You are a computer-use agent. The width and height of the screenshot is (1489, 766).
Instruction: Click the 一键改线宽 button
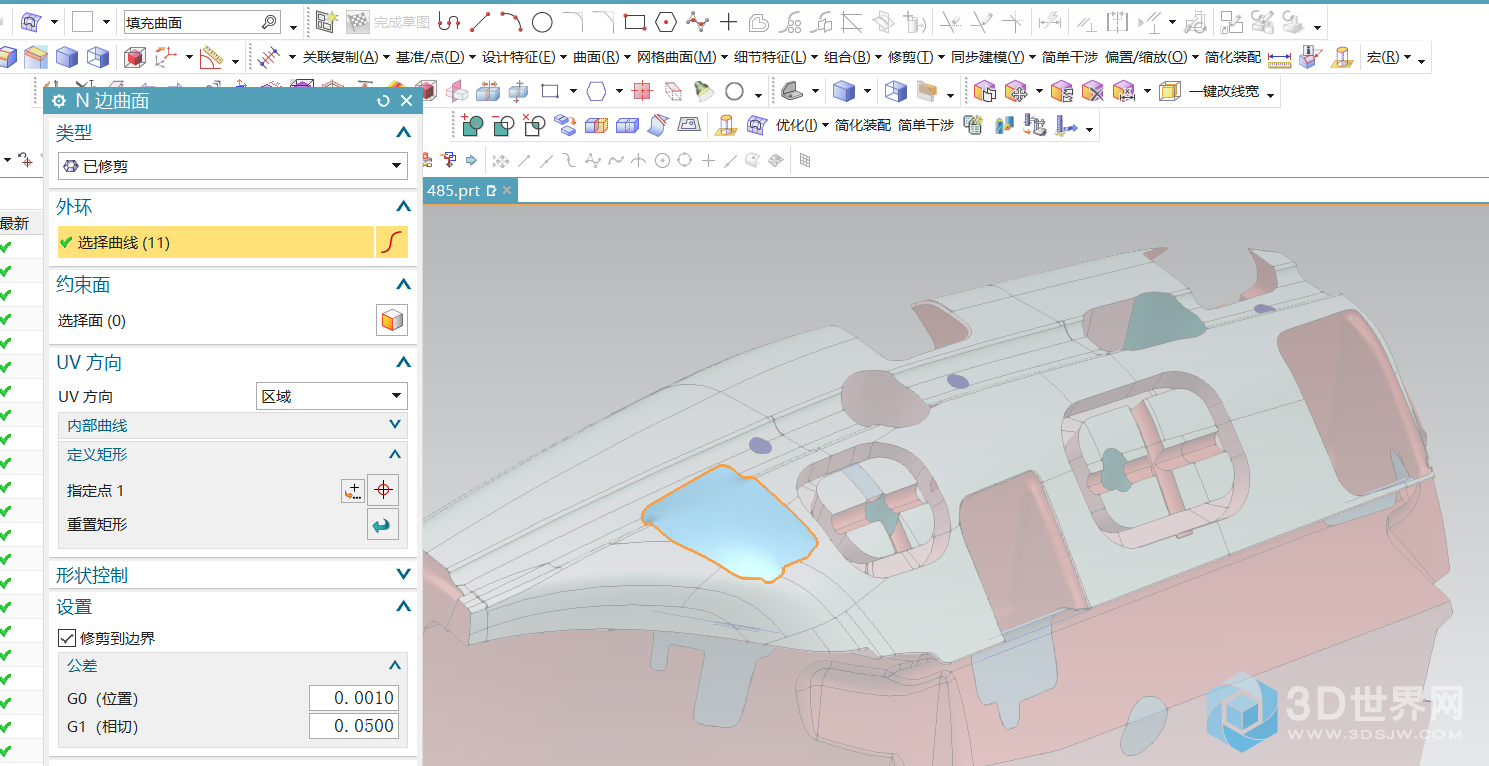pyautogui.click(x=1223, y=92)
